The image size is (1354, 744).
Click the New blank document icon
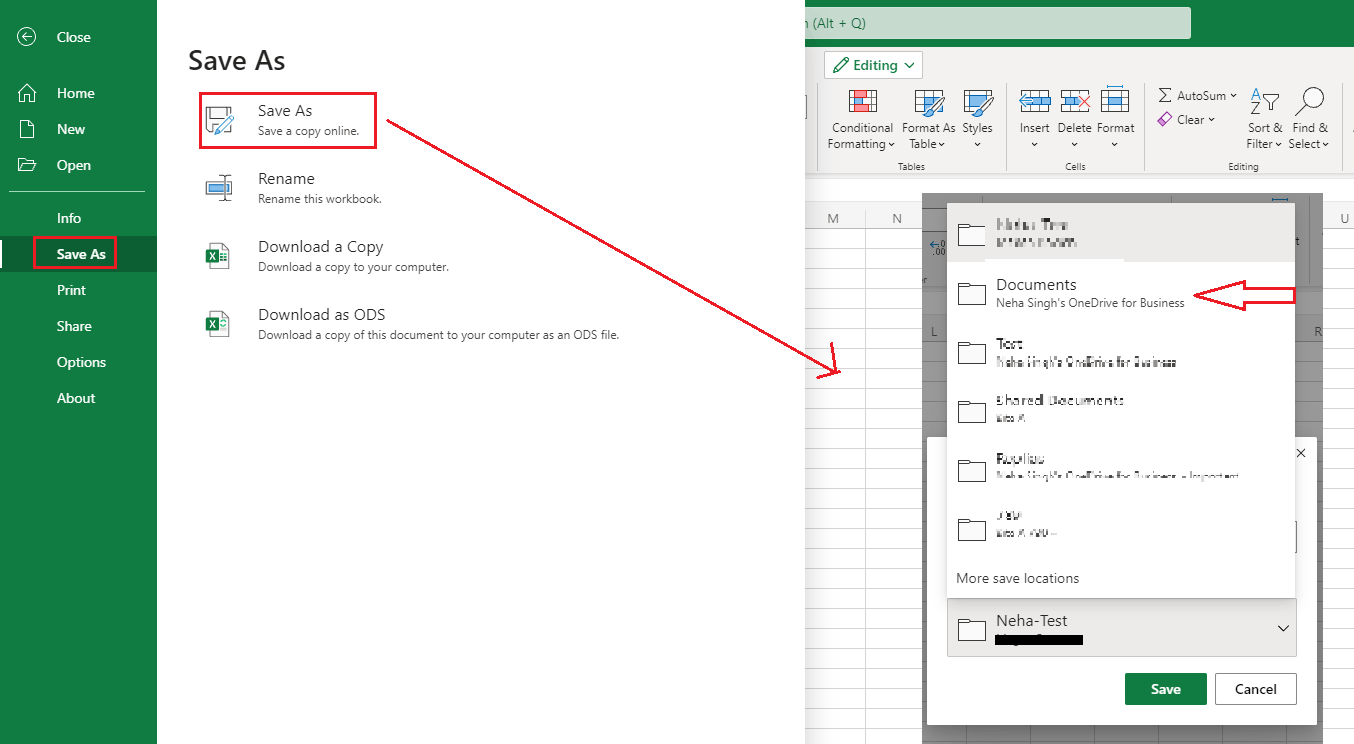pos(27,129)
